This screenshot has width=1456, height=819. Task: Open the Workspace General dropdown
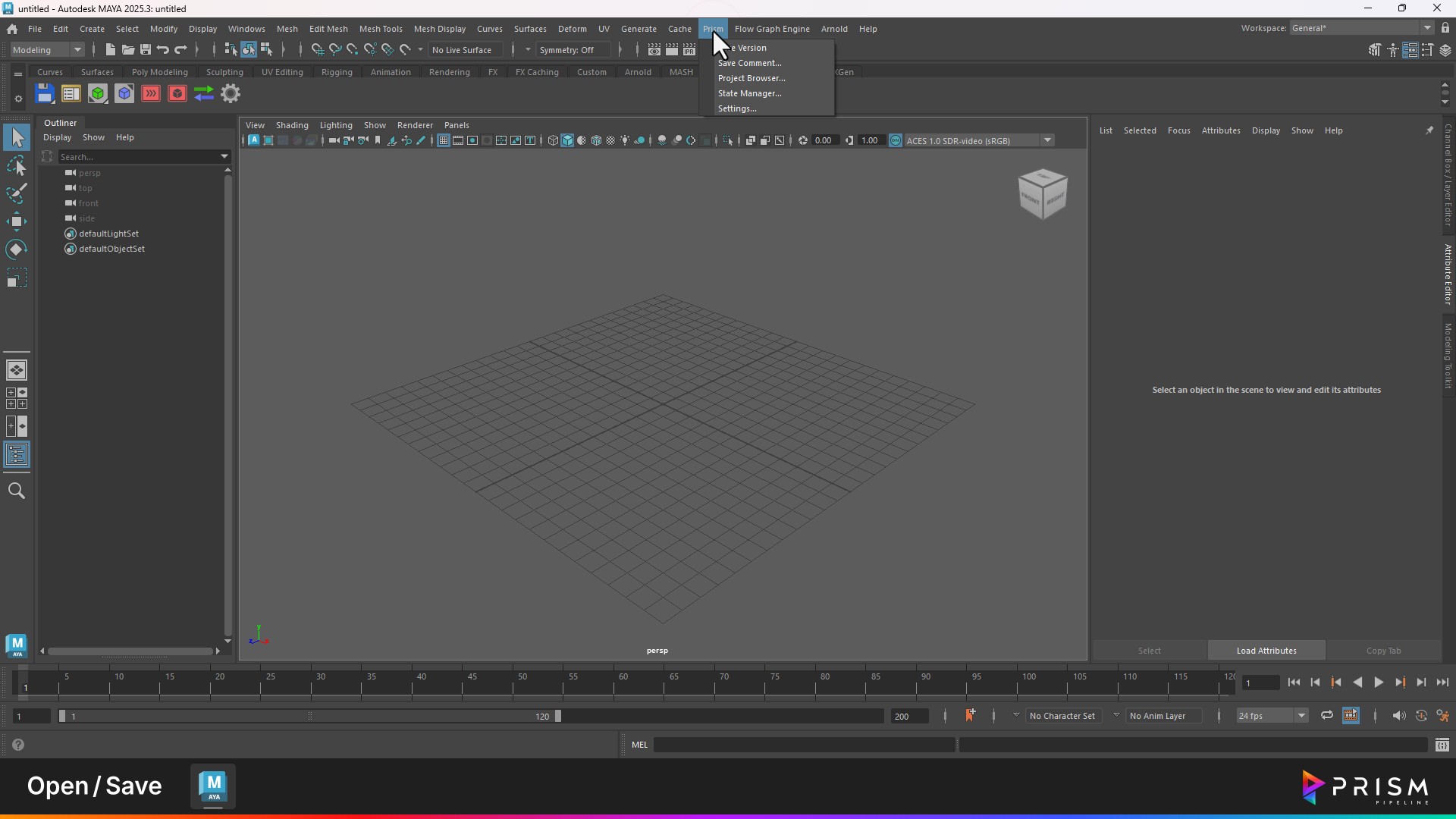tap(1361, 28)
